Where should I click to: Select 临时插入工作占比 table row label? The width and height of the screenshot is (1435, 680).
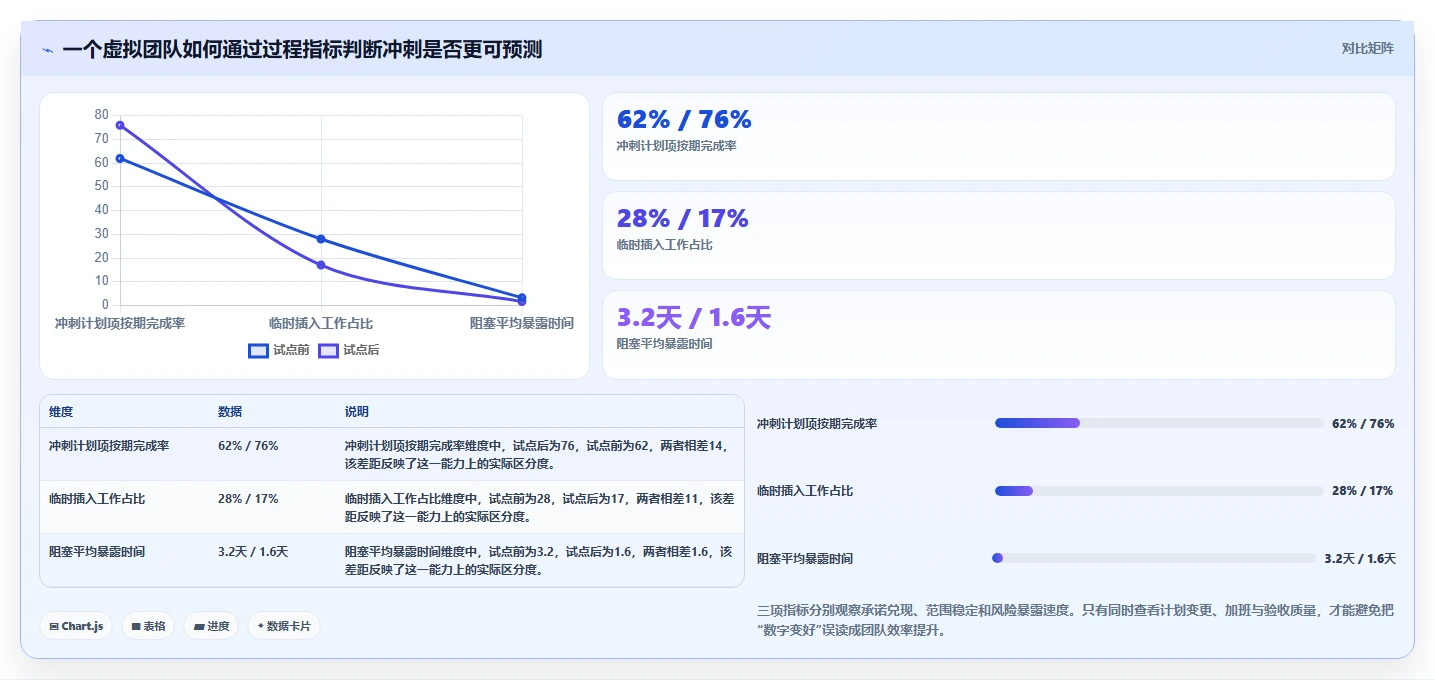coord(97,499)
